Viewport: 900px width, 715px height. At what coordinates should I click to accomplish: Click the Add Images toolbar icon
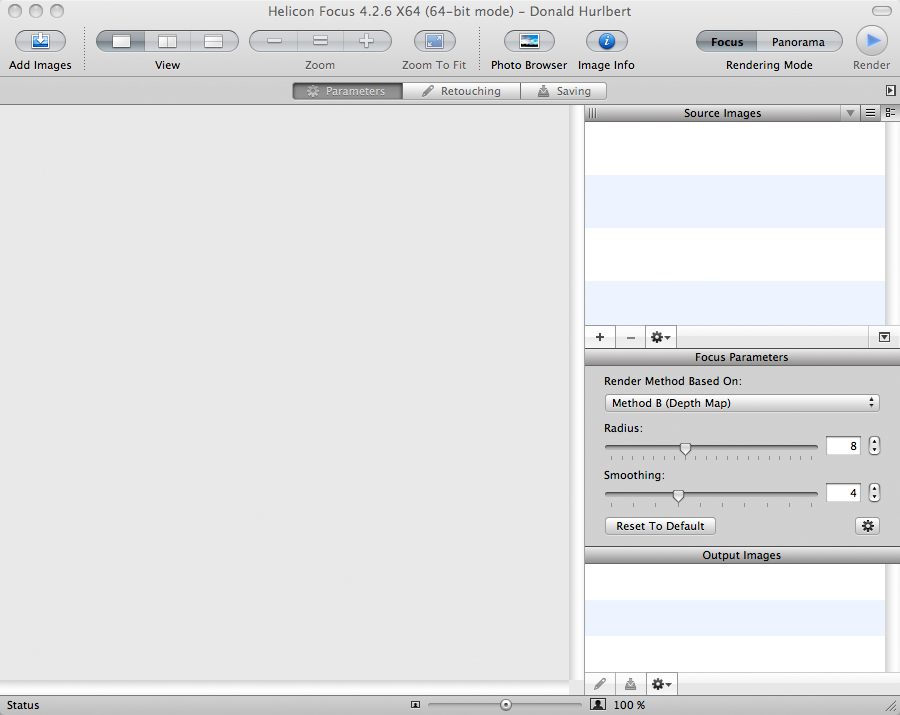pos(40,41)
